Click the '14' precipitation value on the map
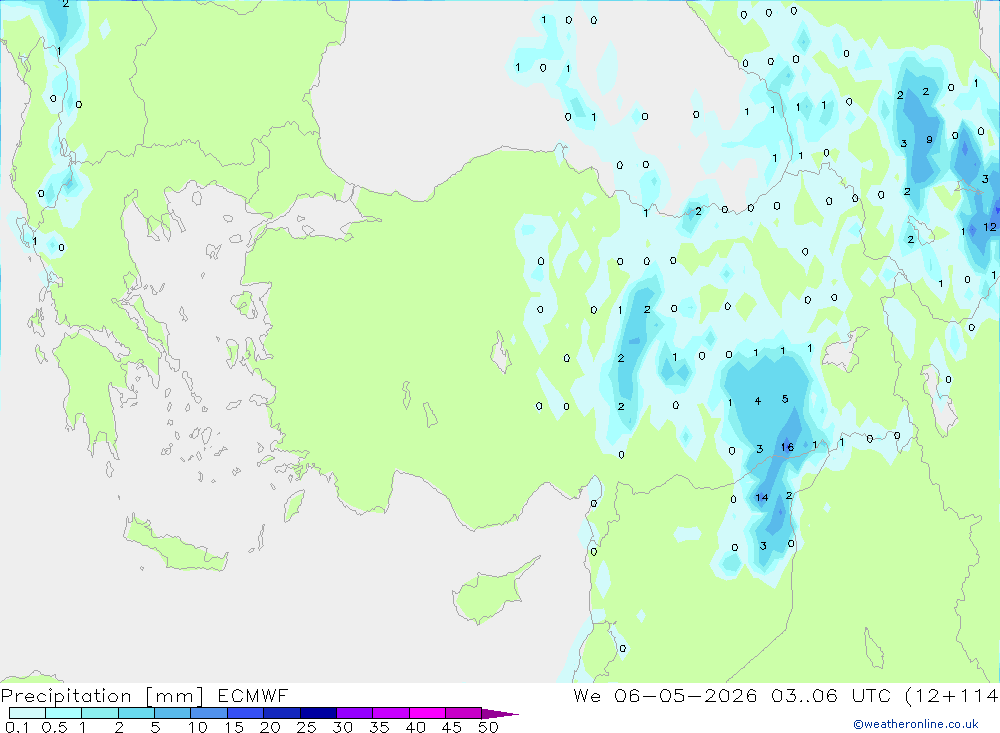The width and height of the screenshot is (1000, 733). tap(761, 498)
